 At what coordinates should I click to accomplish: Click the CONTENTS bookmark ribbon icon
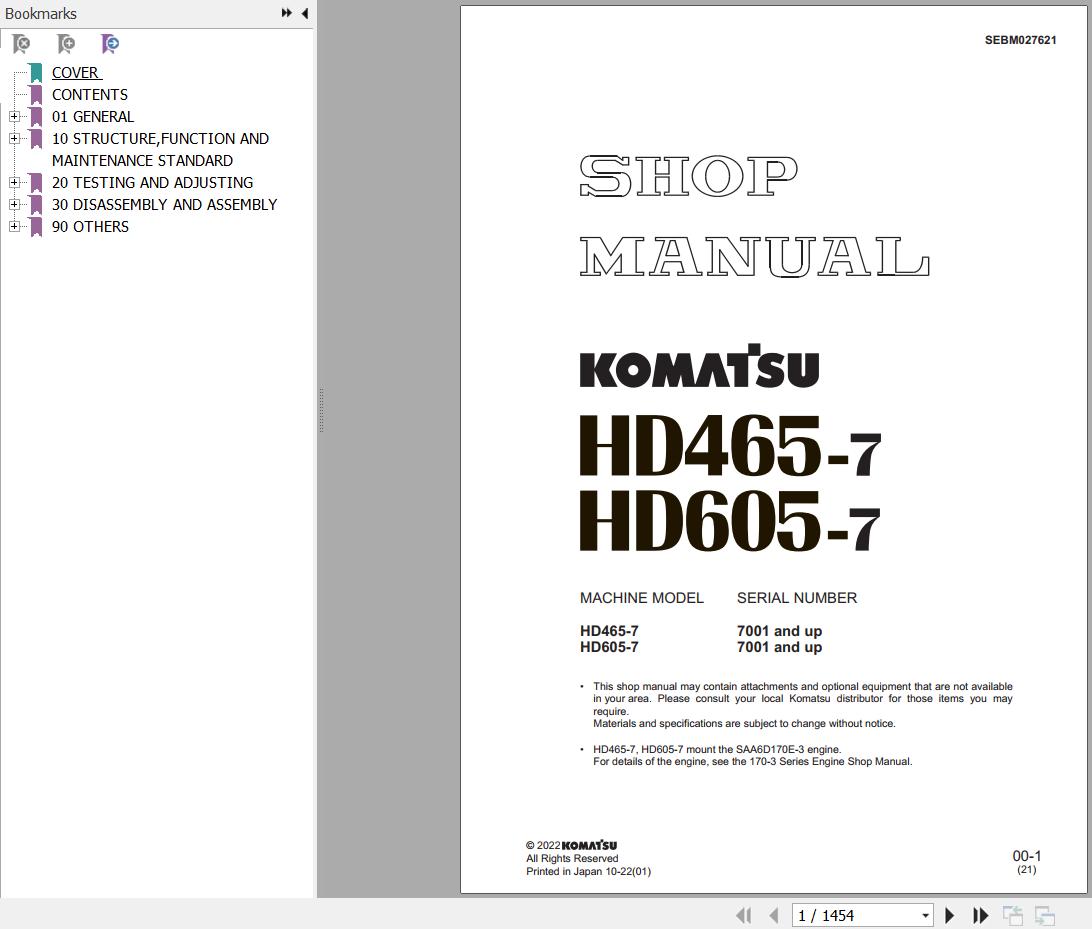point(36,95)
